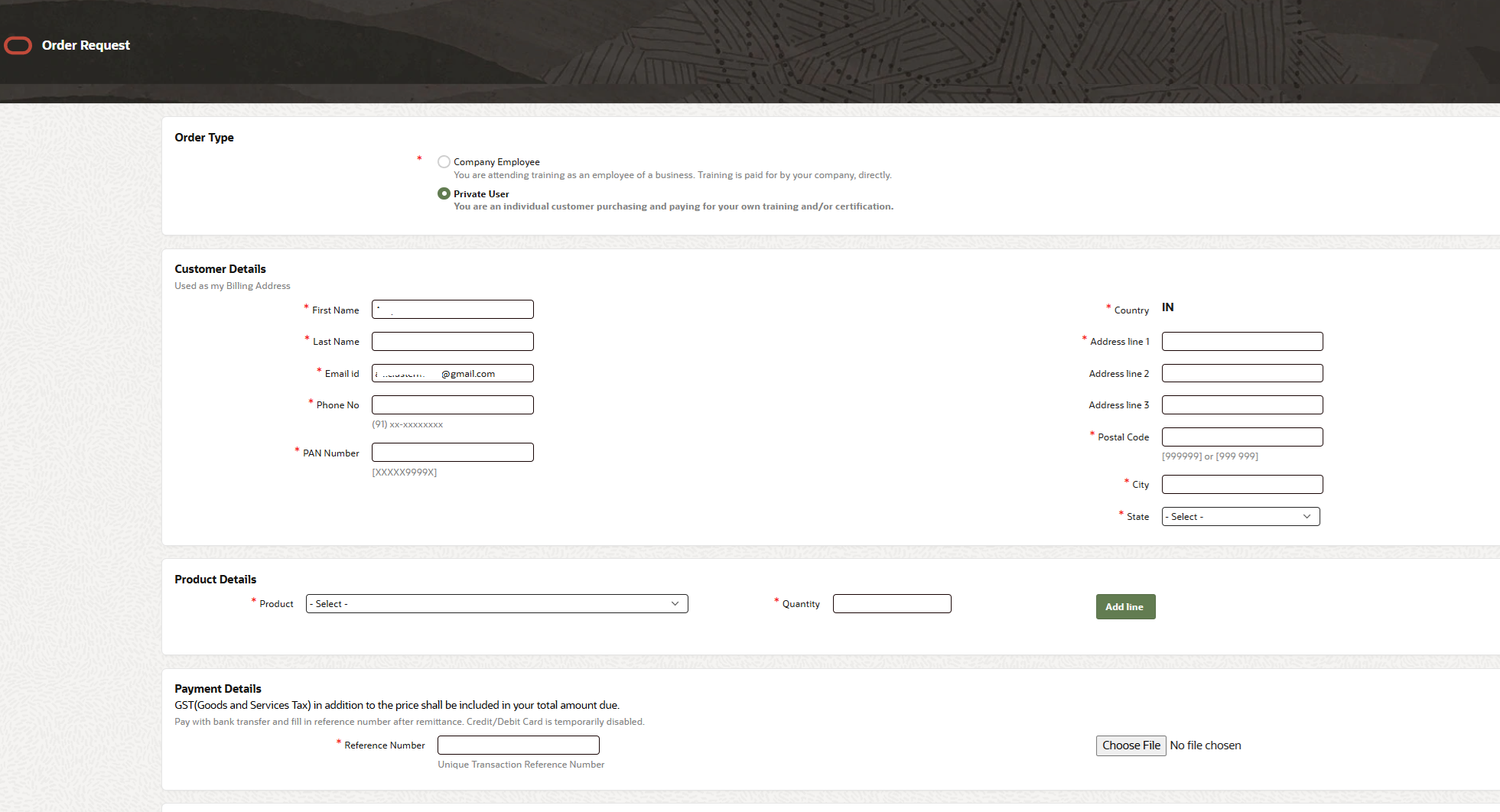Click the Address line 1 field
The image size is (1500, 812).
click(x=1241, y=341)
